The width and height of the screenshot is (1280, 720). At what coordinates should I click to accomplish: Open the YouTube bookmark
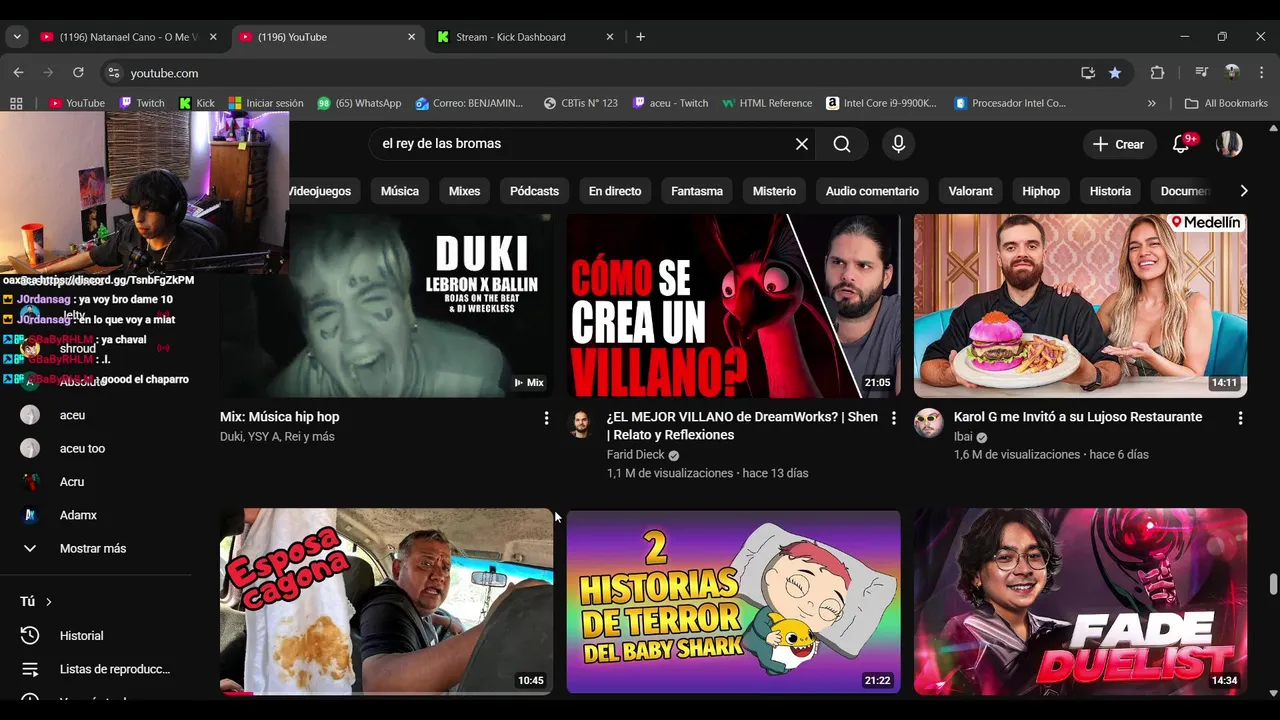(77, 103)
